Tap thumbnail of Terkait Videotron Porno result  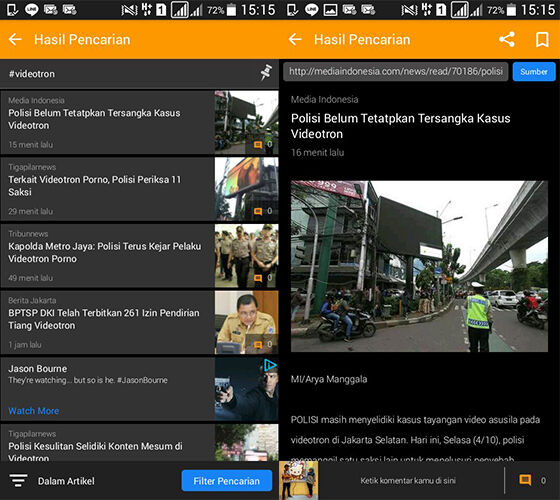(x=246, y=189)
